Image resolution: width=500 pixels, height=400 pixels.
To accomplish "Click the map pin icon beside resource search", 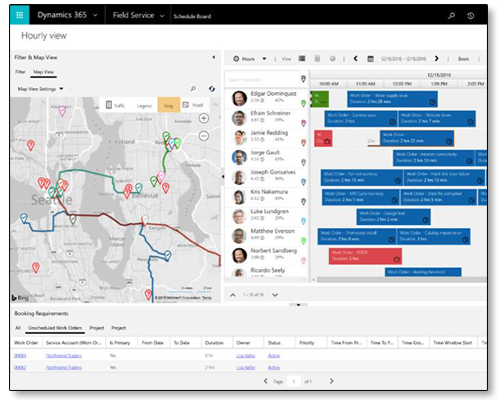I will [x=303, y=79].
